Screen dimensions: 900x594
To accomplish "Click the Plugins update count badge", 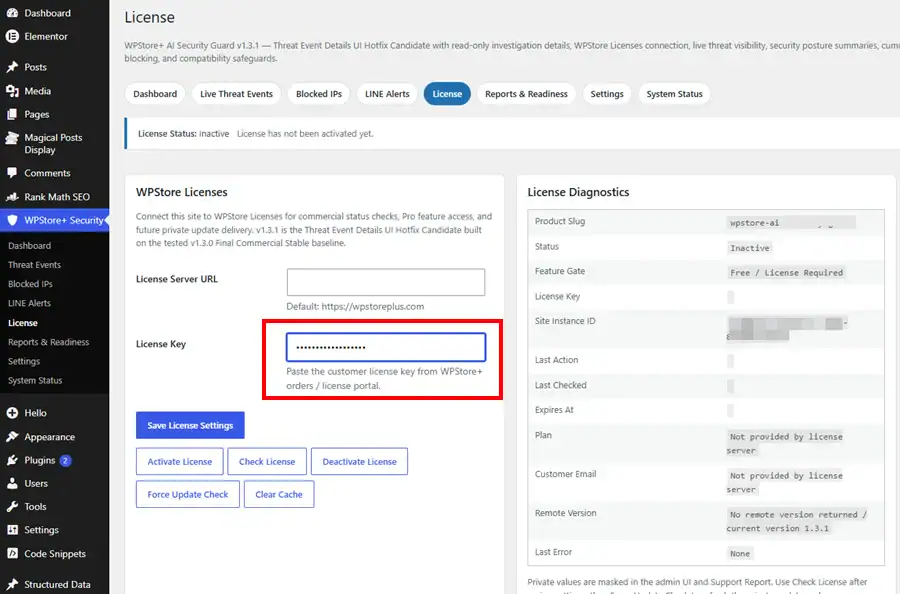I will (x=65, y=460).
